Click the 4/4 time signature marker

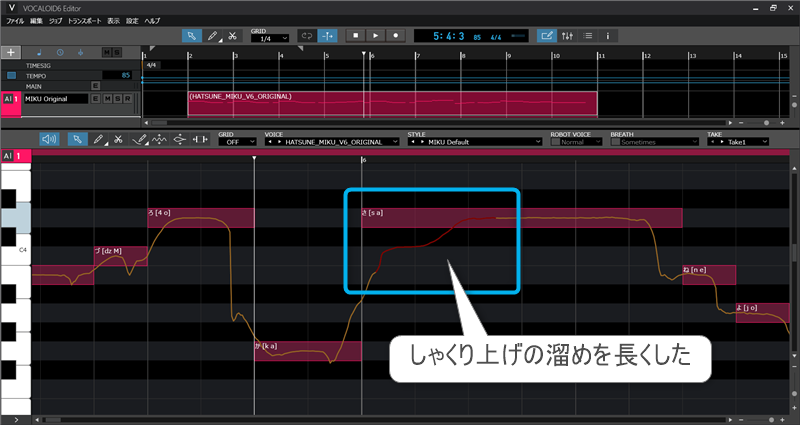coord(151,65)
